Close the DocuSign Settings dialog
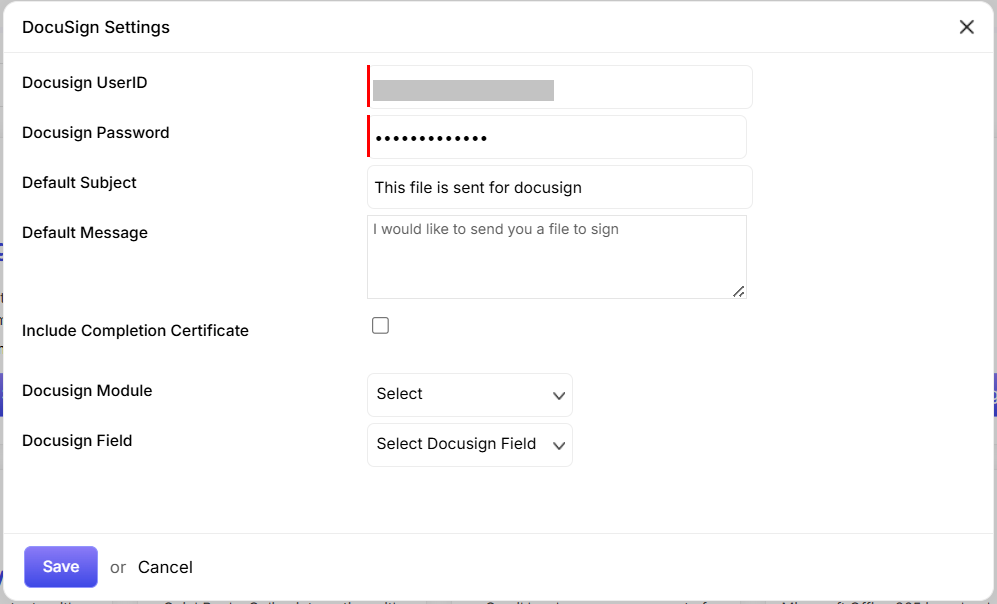The width and height of the screenshot is (997, 604). pos(966,27)
